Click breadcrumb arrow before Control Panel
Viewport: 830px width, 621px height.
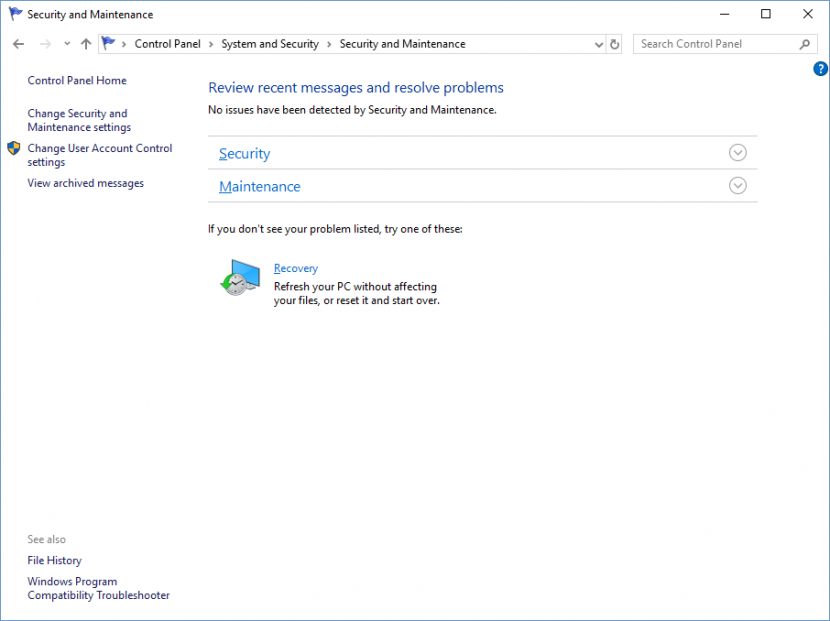point(124,44)
